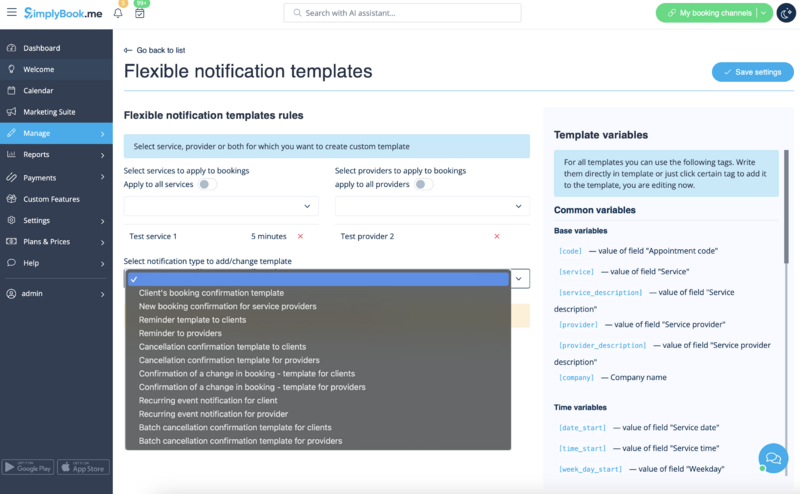Click the Dashboard sidebar icon

11,48
